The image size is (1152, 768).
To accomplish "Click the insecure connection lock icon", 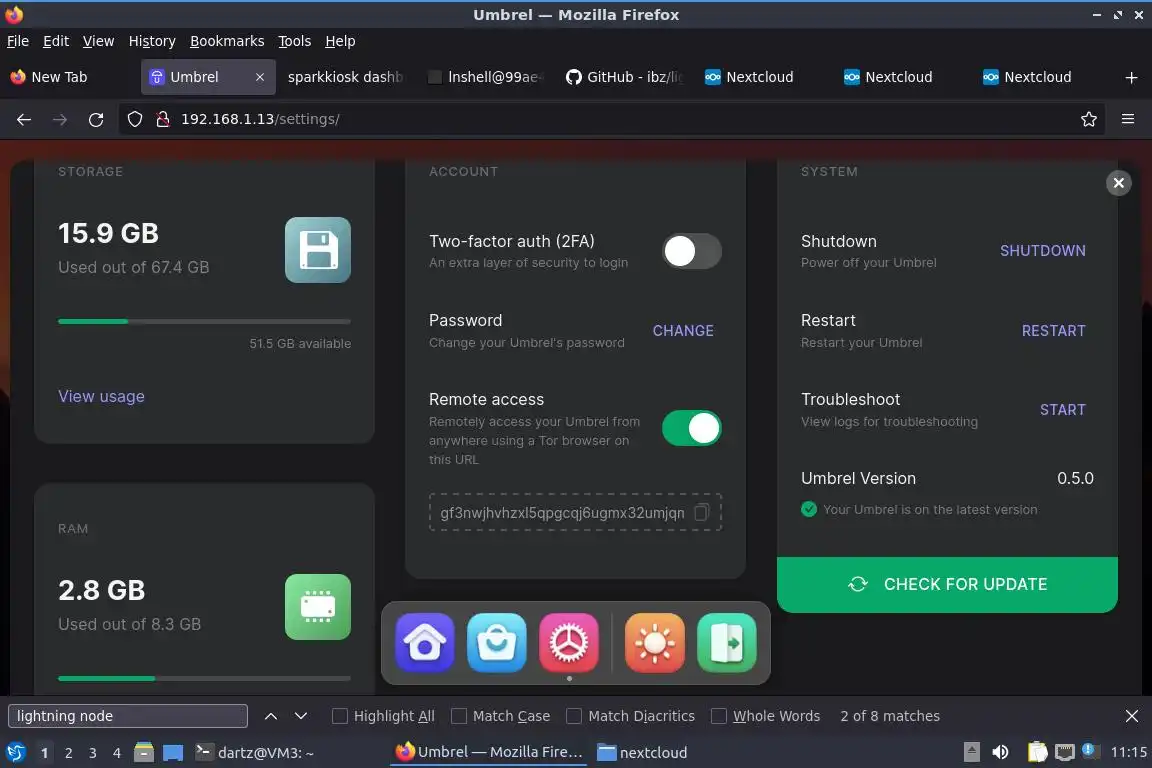I will tap(163, 119).
